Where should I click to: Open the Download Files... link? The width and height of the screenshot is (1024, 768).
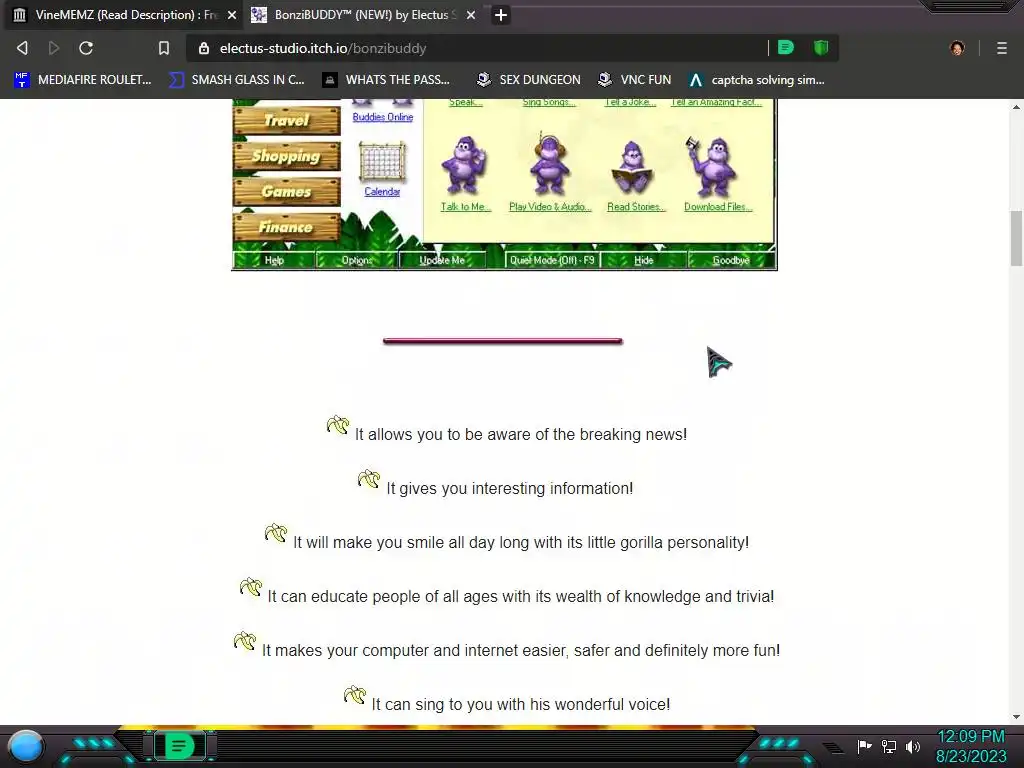click(x=718, y=207)
